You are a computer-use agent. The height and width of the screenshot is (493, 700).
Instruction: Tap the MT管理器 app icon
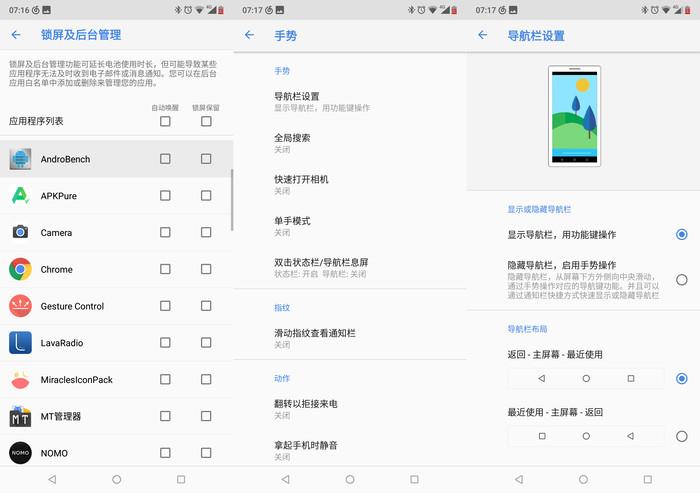click(x=20, y=416)
